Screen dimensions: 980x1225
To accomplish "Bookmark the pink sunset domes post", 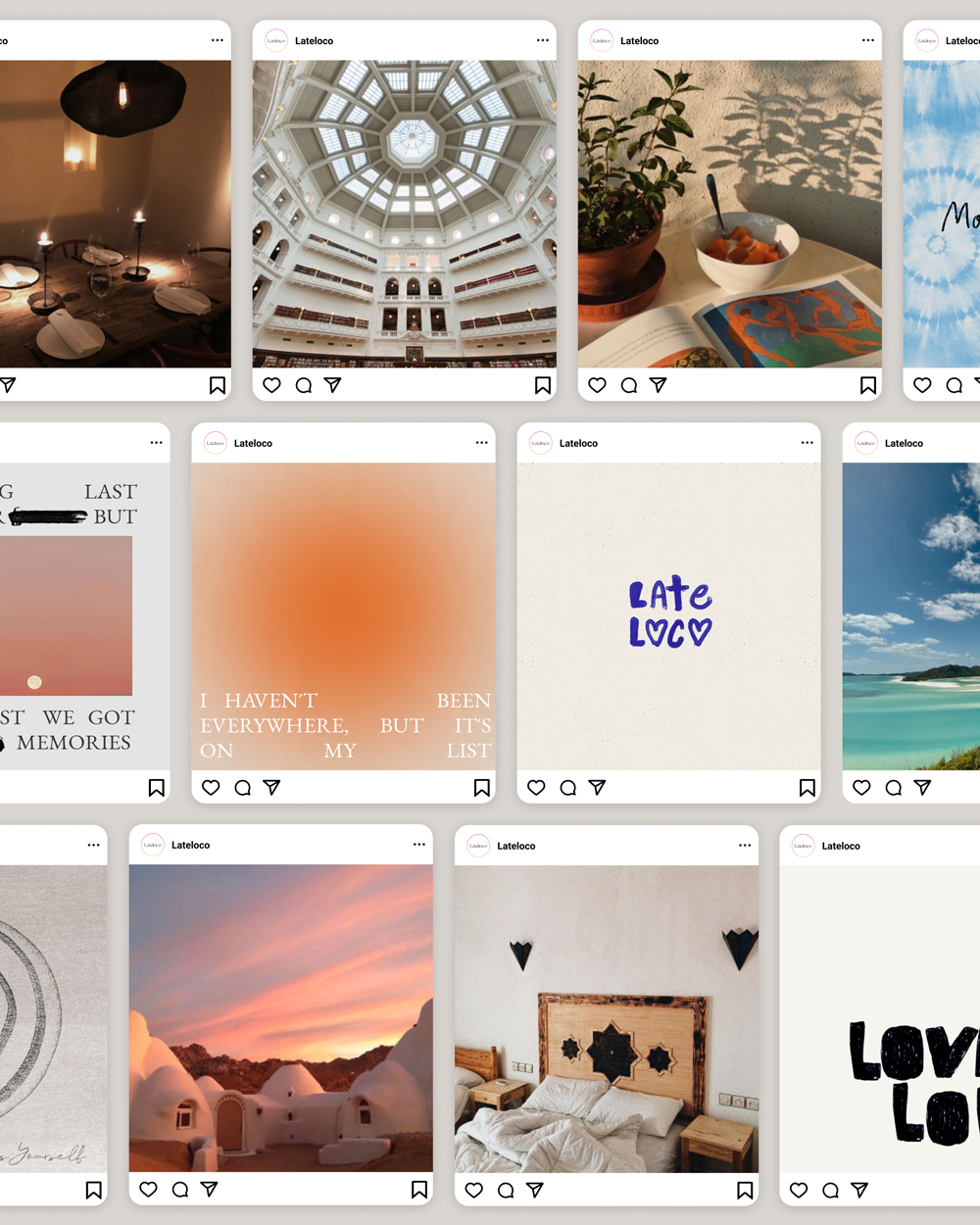I will pyautogui.click(x=418, y=1190).
